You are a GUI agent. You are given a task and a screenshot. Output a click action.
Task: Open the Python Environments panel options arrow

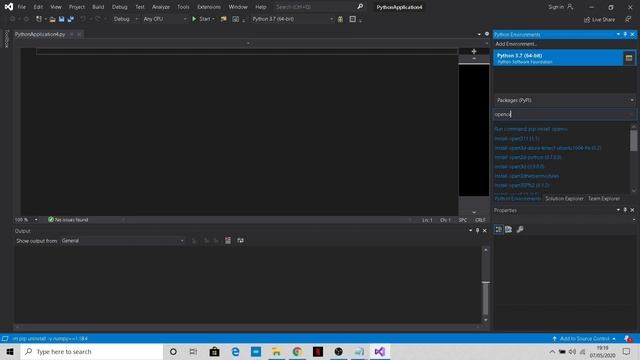(x=618, y=34)
